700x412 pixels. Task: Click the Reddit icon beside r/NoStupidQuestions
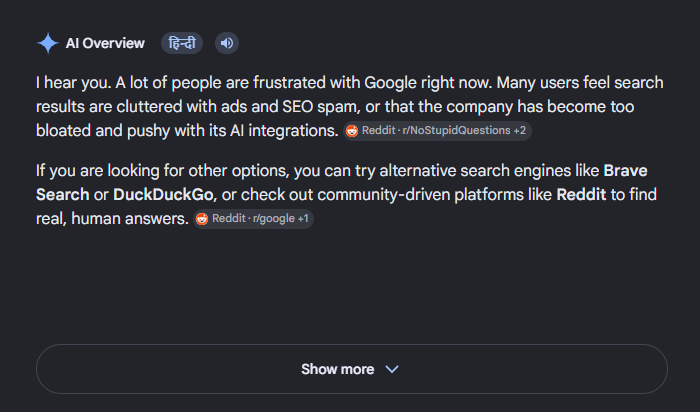coord(352,131)
